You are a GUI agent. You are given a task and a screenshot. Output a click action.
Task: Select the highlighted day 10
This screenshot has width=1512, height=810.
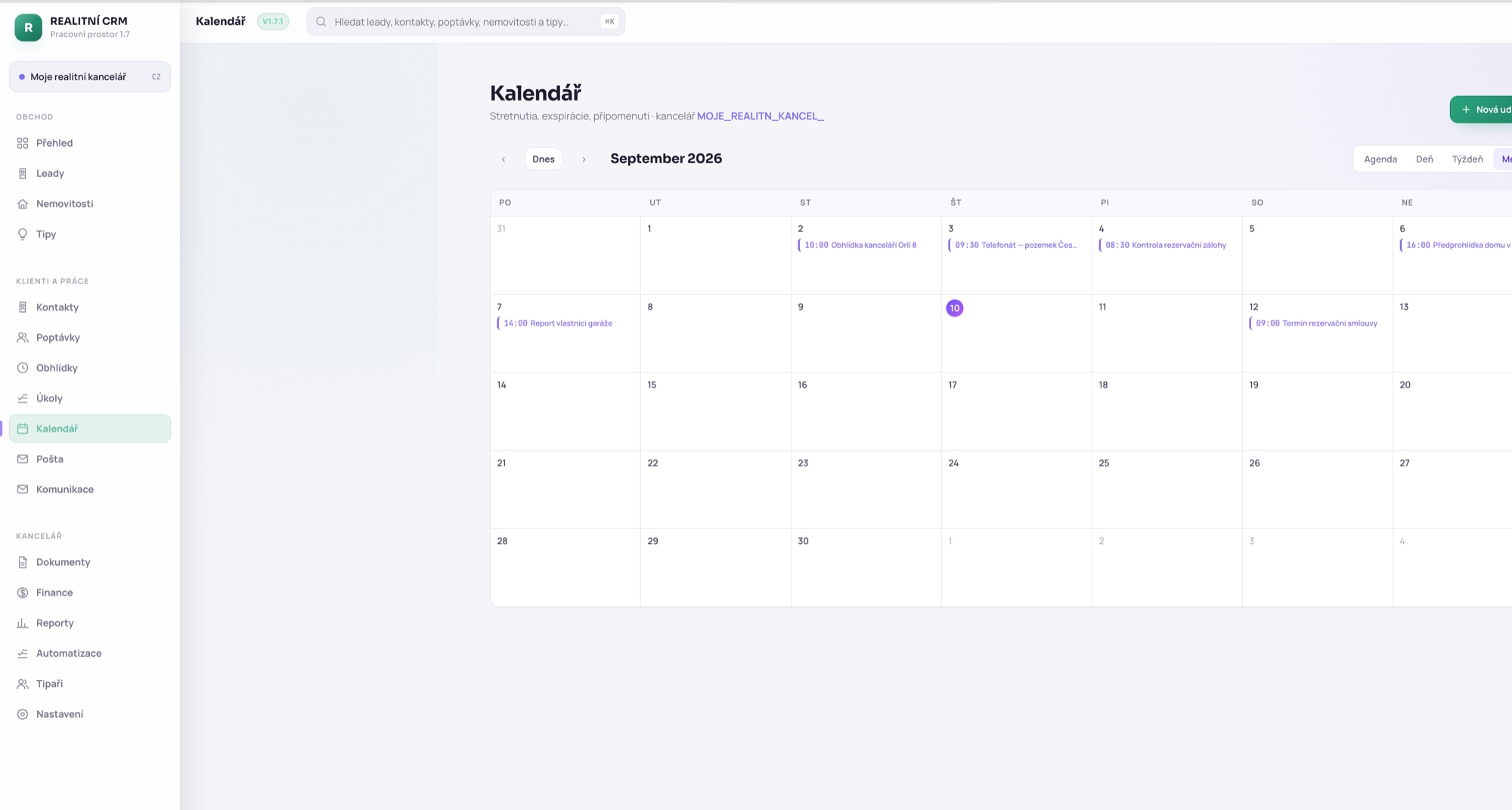955,308
